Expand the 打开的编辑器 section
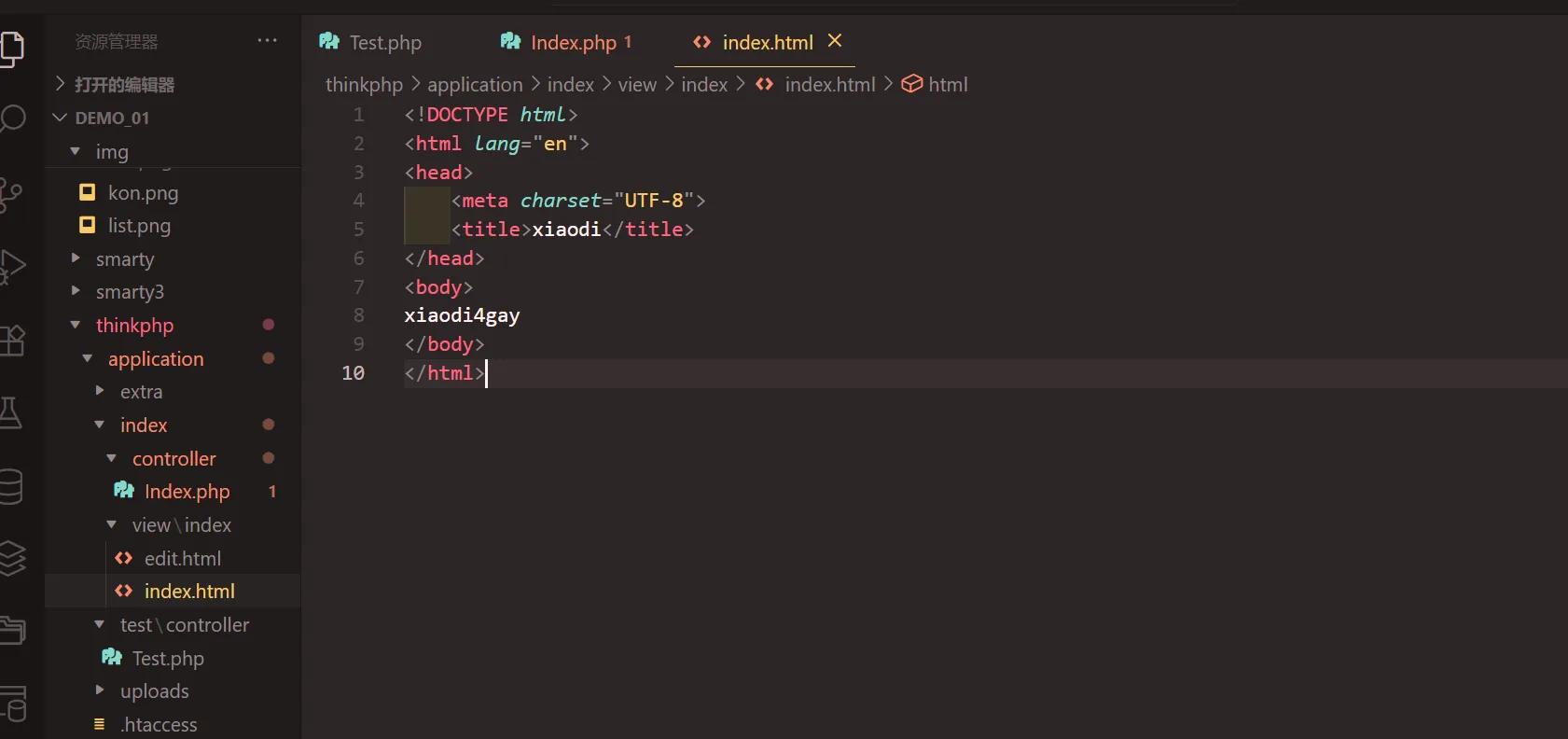This screenshot has height=739, width=1568. 124,85
